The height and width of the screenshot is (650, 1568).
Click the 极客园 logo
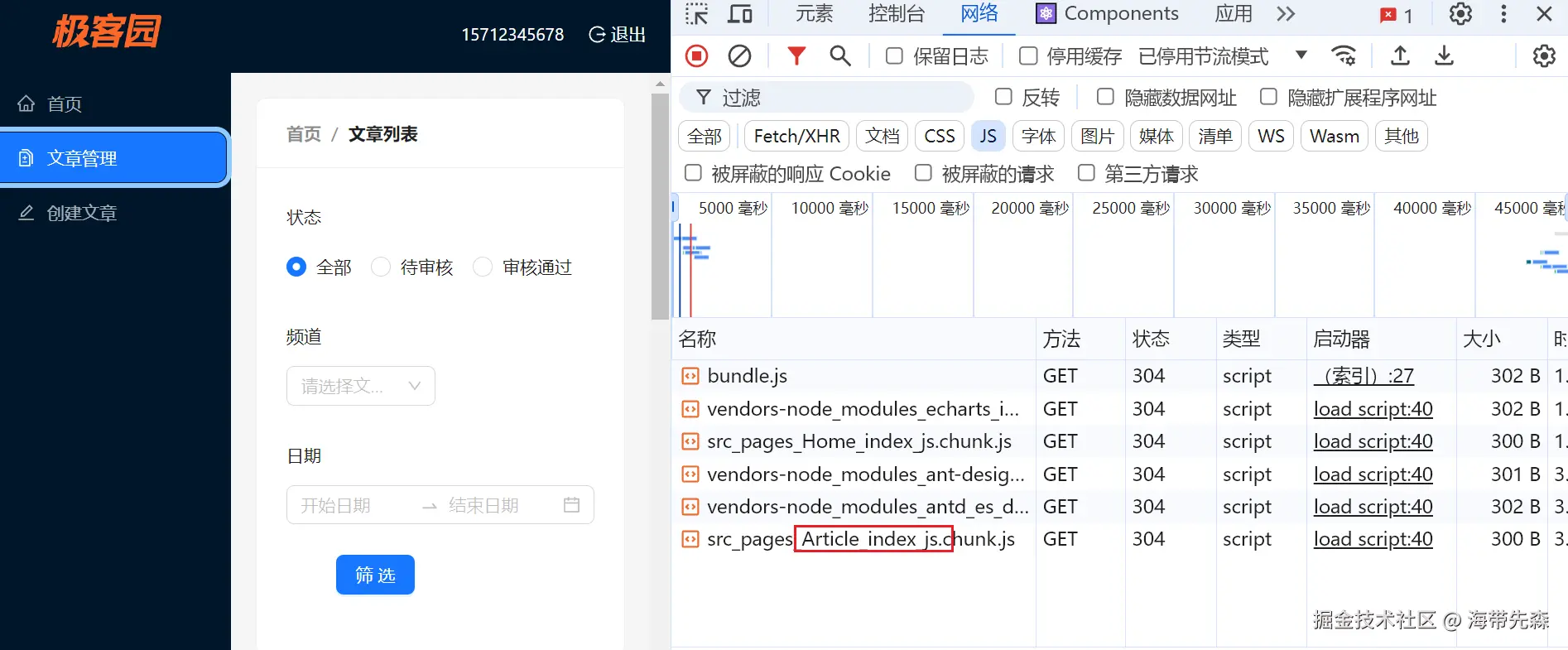coord(107,31)
